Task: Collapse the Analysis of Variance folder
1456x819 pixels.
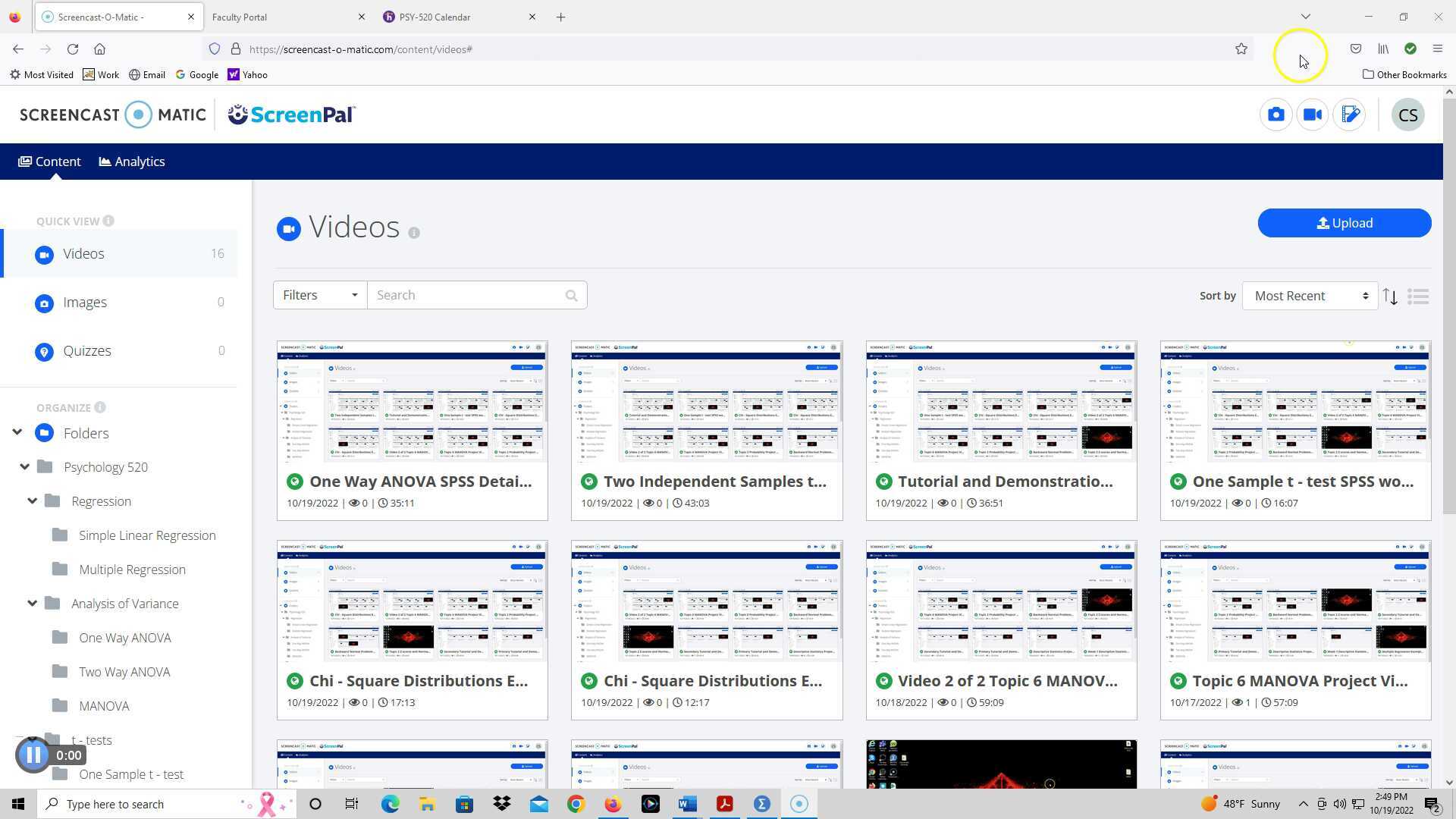Action: [32, 603]
